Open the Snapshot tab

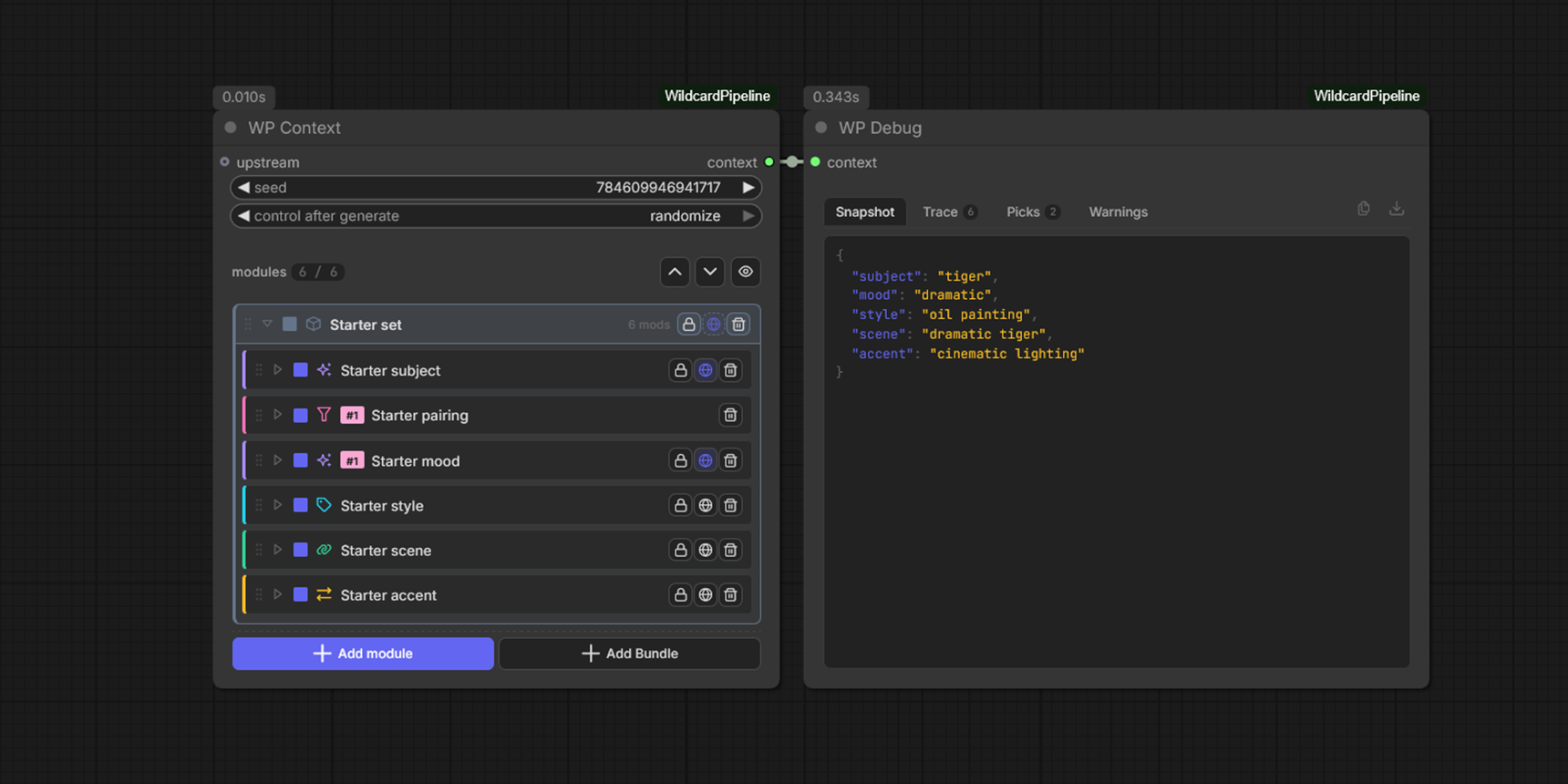pyautogui.click(x=865, y=211)
